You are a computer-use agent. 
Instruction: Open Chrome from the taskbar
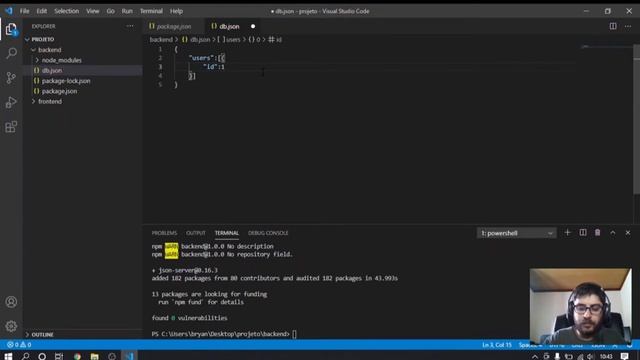77,356
